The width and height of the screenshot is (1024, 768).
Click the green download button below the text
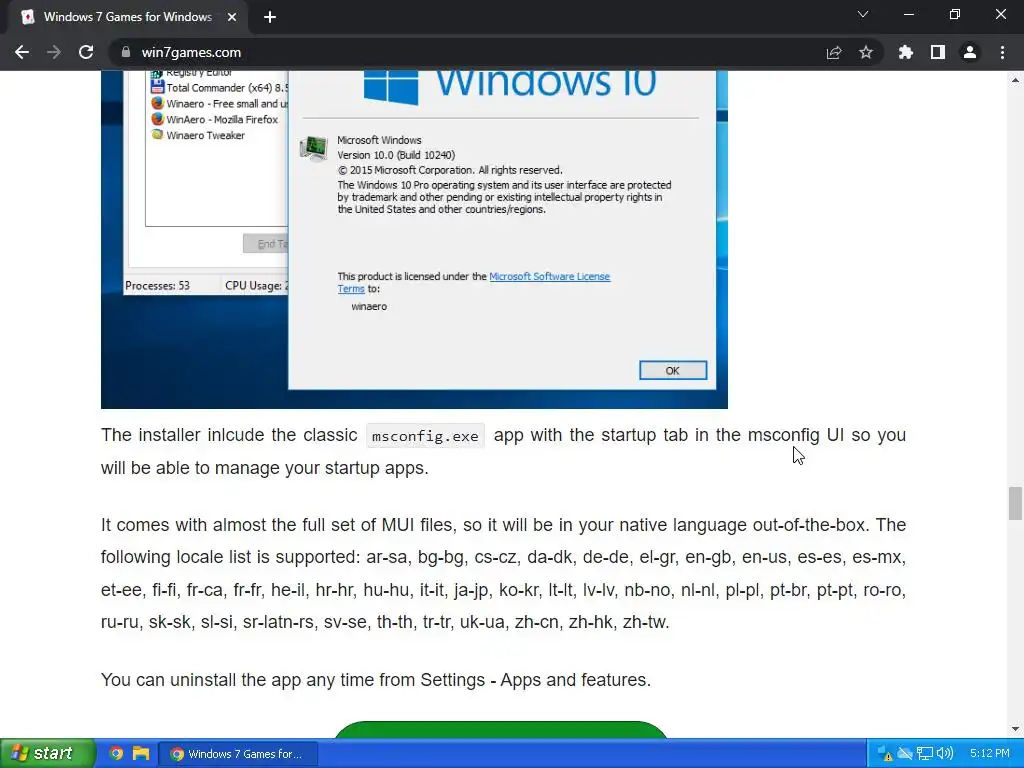click(501, 730)
